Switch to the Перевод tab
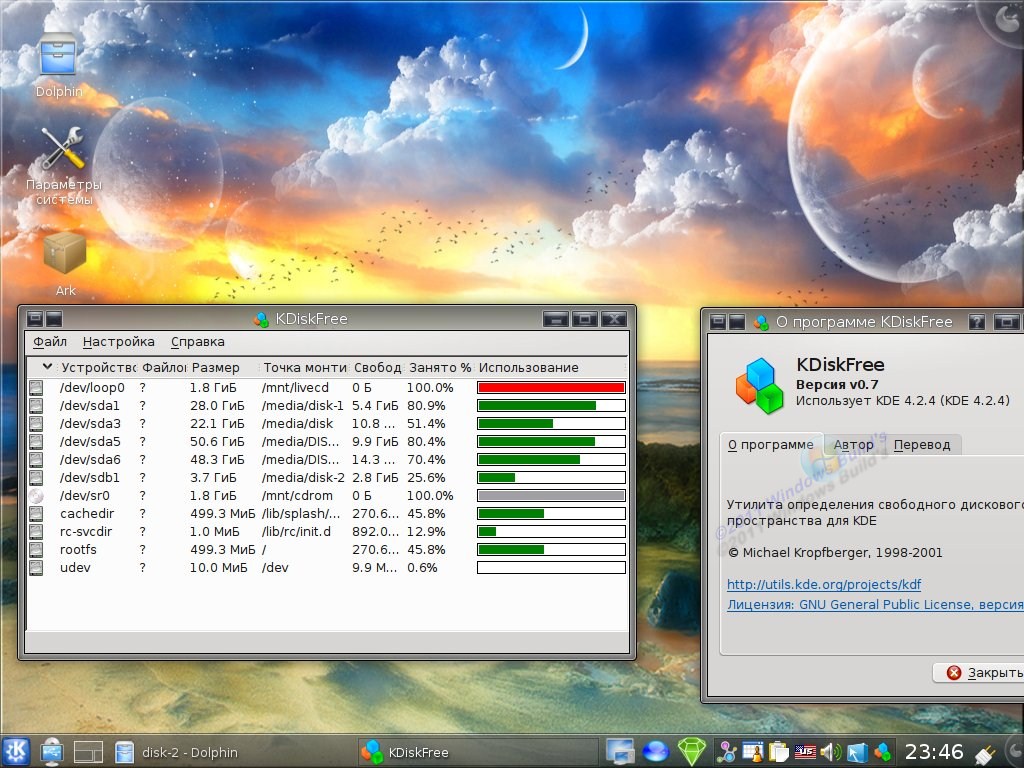The image size is (1024, 768). click(x=921, y=445)
